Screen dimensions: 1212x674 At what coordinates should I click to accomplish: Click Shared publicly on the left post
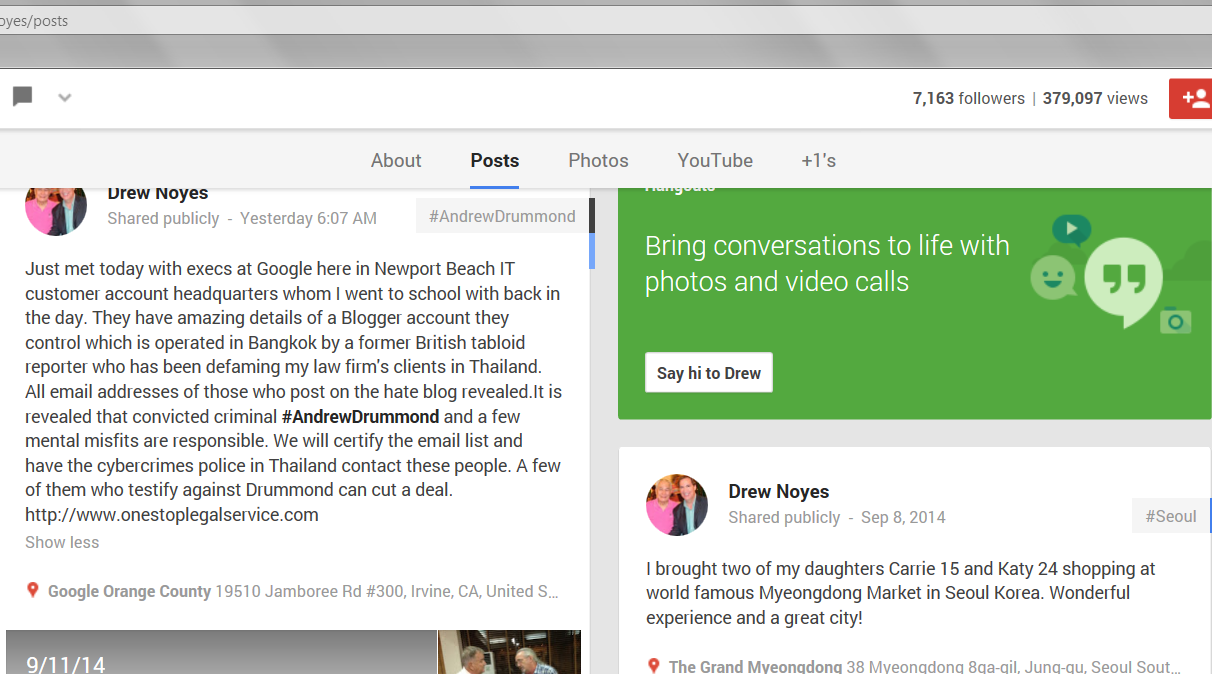coord(163,218)
